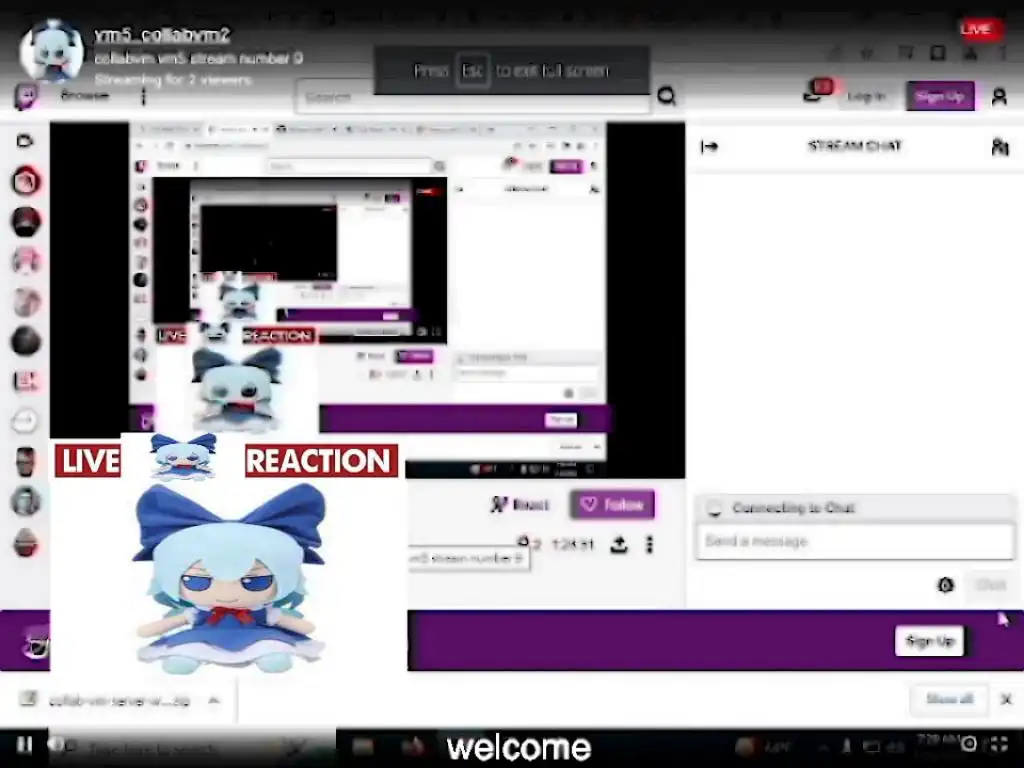
Task: Open the Browse page
Action: 85,96
